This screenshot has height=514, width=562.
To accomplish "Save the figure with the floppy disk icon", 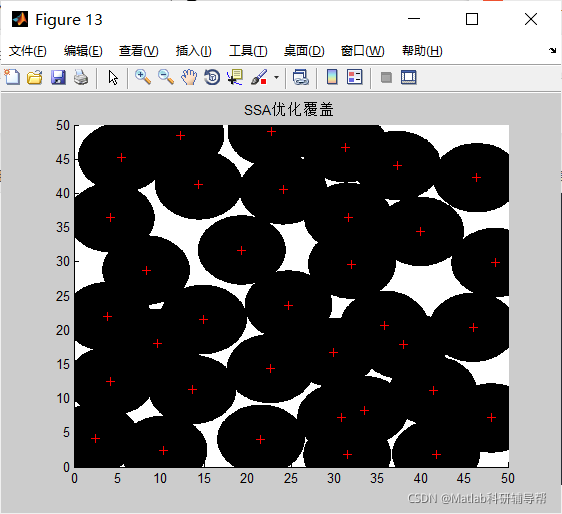I will pos(58,77).
